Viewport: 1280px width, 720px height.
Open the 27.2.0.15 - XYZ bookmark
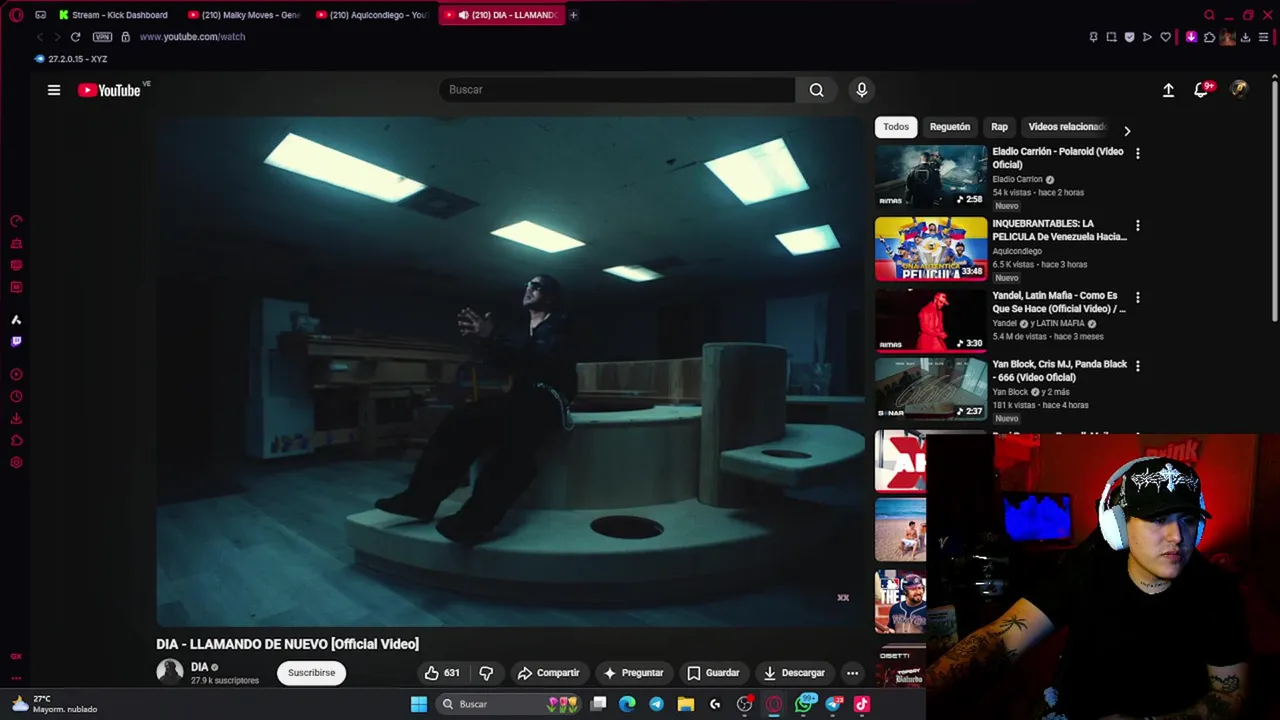pyautogui.click(x=71, y=59)
